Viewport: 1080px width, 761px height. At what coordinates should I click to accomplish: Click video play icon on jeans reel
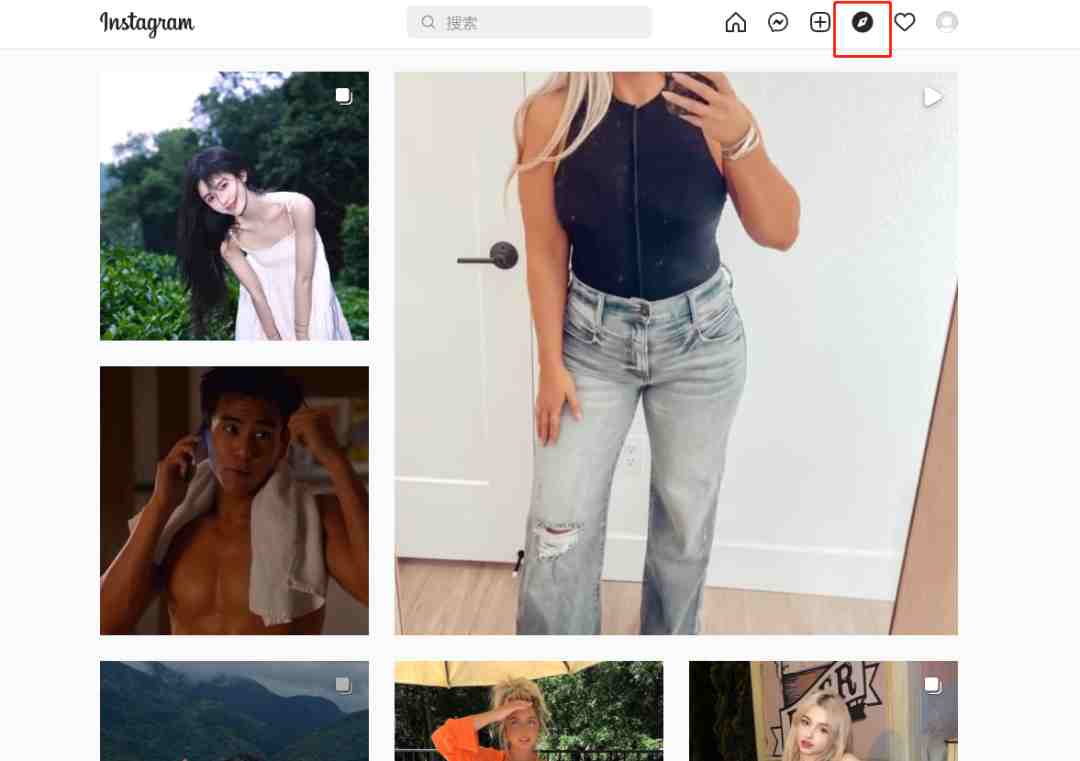pos(932,97)
